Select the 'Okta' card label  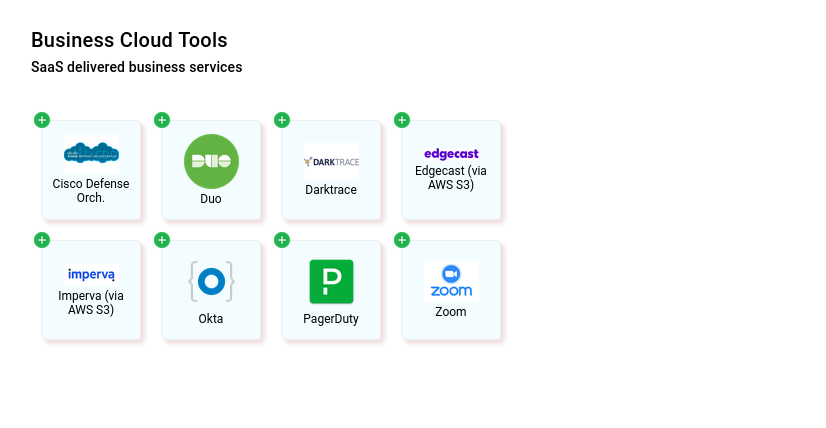point(211,319)
